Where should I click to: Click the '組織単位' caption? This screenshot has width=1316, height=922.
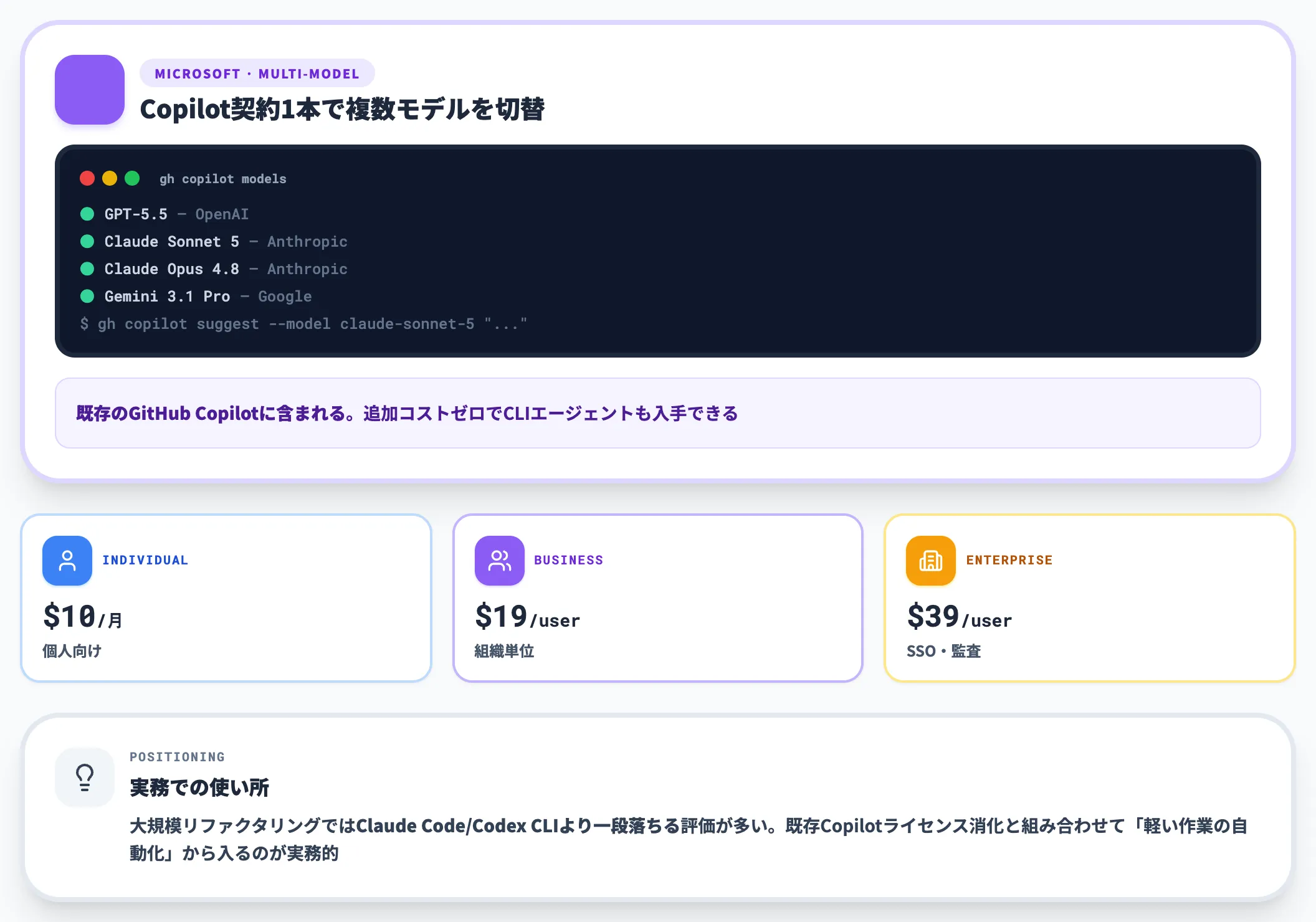pyautogui.click(x=504, y=651)
